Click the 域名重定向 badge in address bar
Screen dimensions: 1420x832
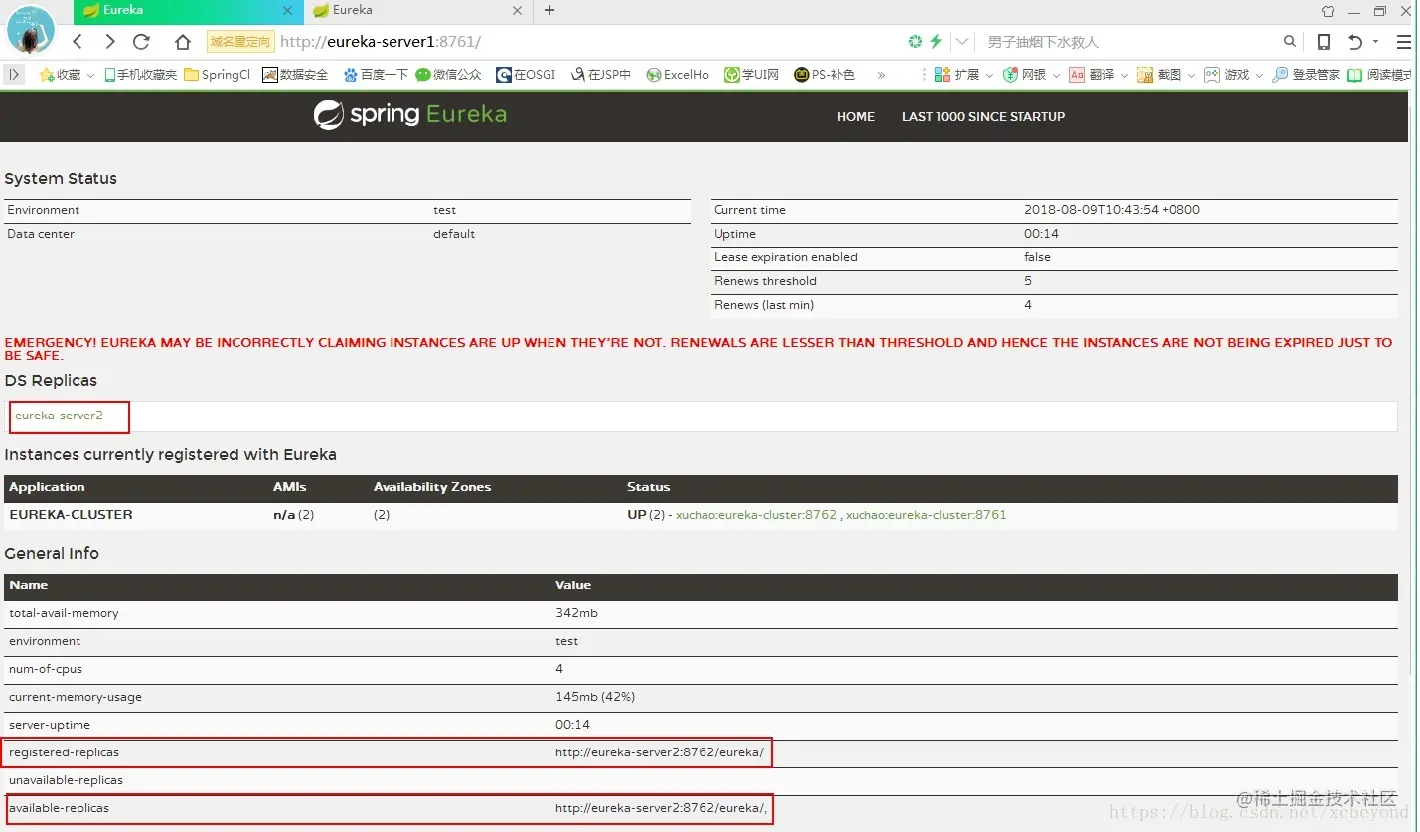[240, 42]
